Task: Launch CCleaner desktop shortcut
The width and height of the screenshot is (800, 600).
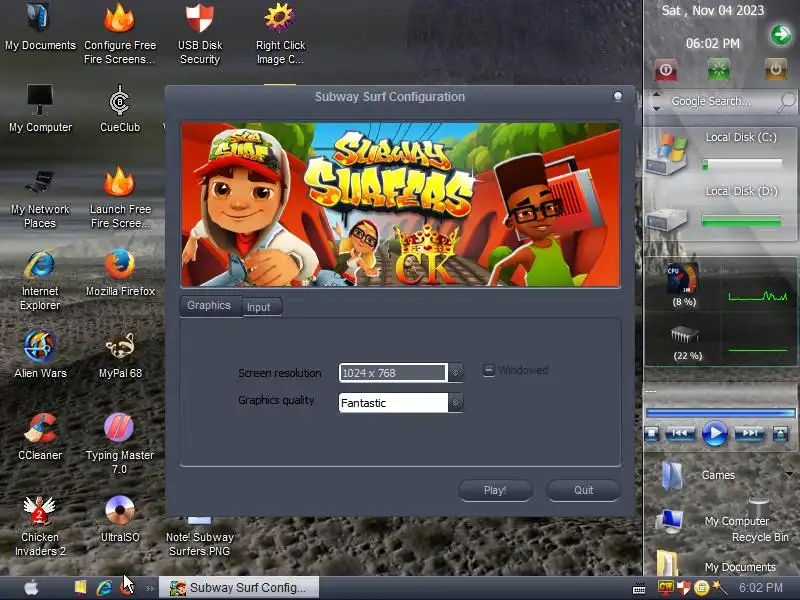Action: (x=40, y=437)
